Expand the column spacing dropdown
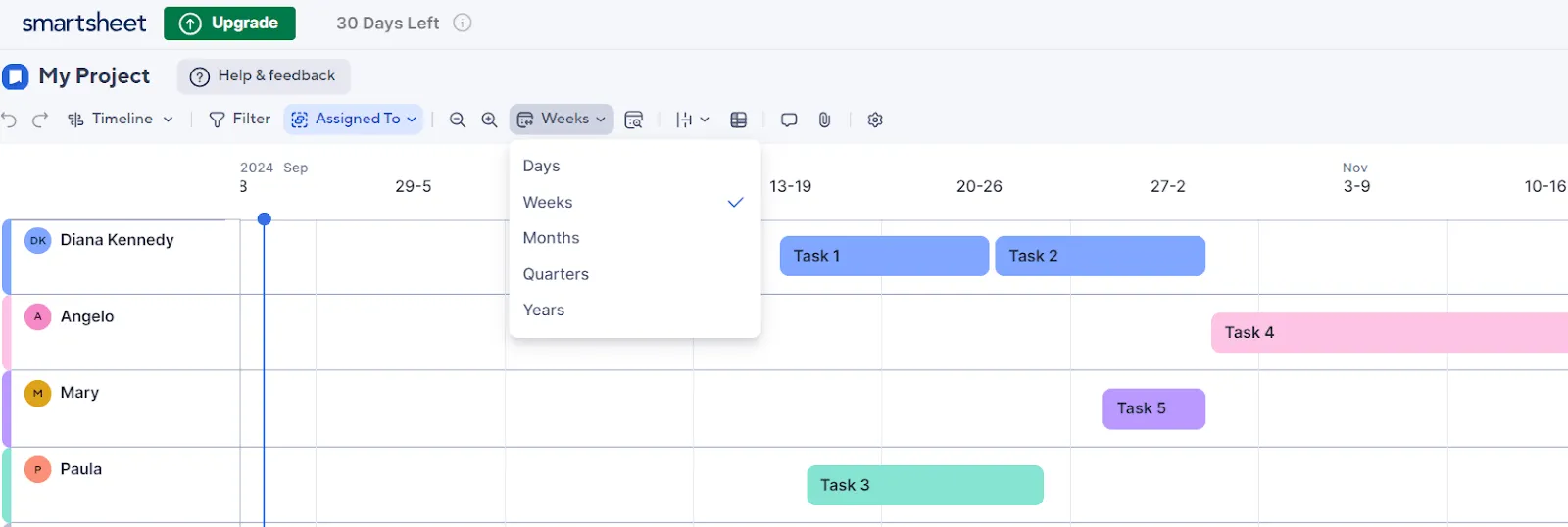The image size is (1568, 527). pyautogui.click(x=692, y=120)
